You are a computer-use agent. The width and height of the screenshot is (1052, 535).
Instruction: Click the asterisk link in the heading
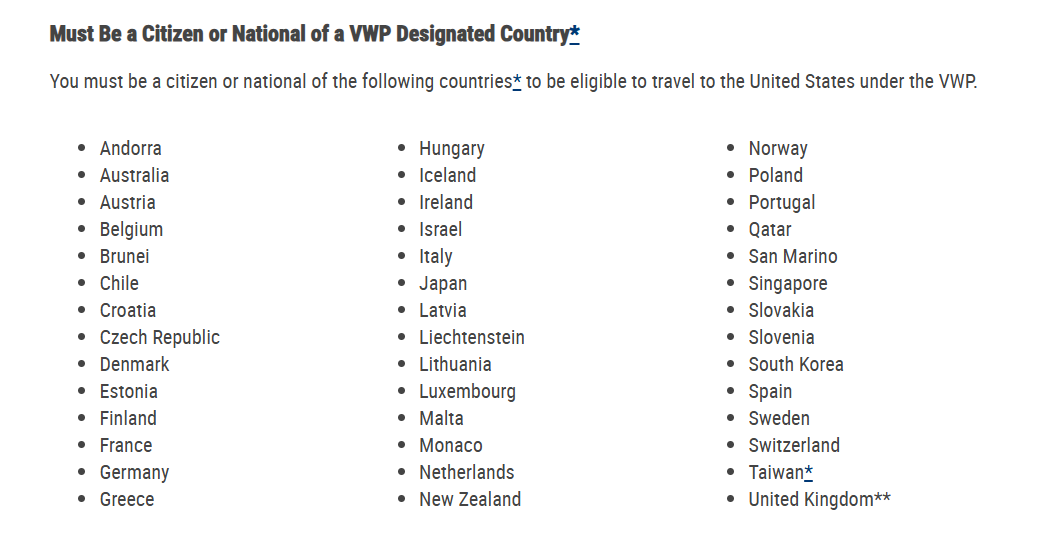coord(575,32)
